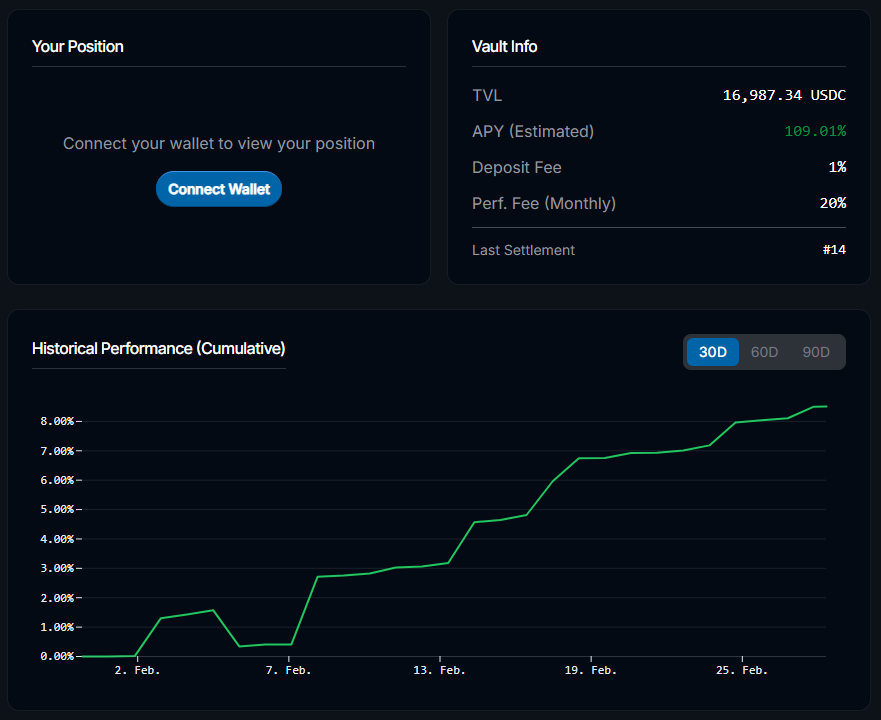The image size is (881, 720).
Task: Click the 'TVL' label
Action: [487, 96]
